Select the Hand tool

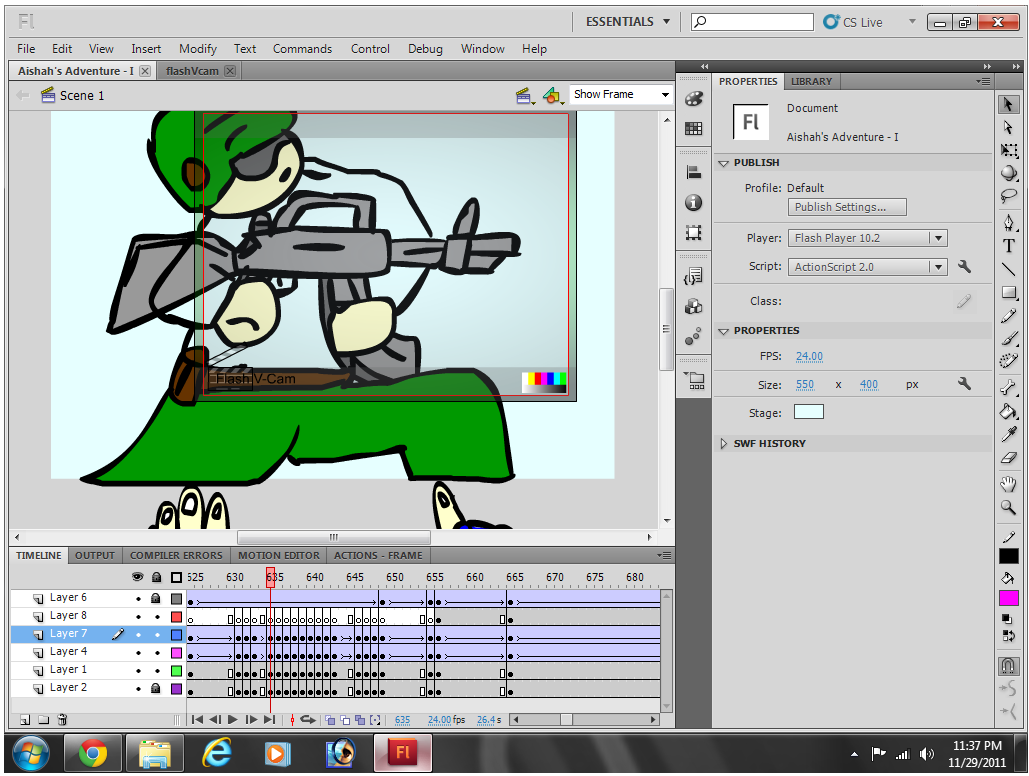point(1009,485)
